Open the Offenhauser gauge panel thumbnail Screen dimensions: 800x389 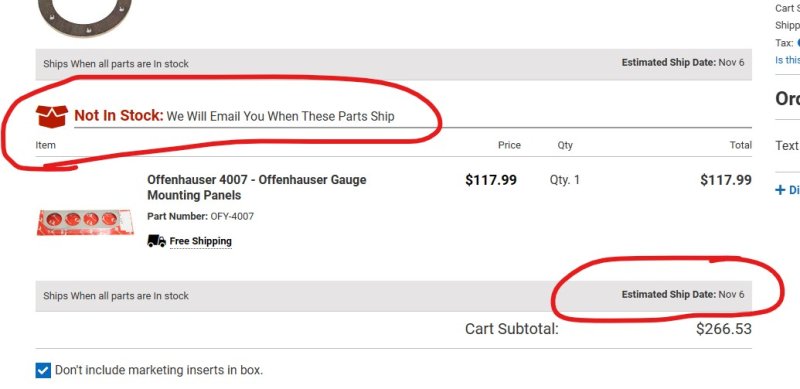pos(85,222)
